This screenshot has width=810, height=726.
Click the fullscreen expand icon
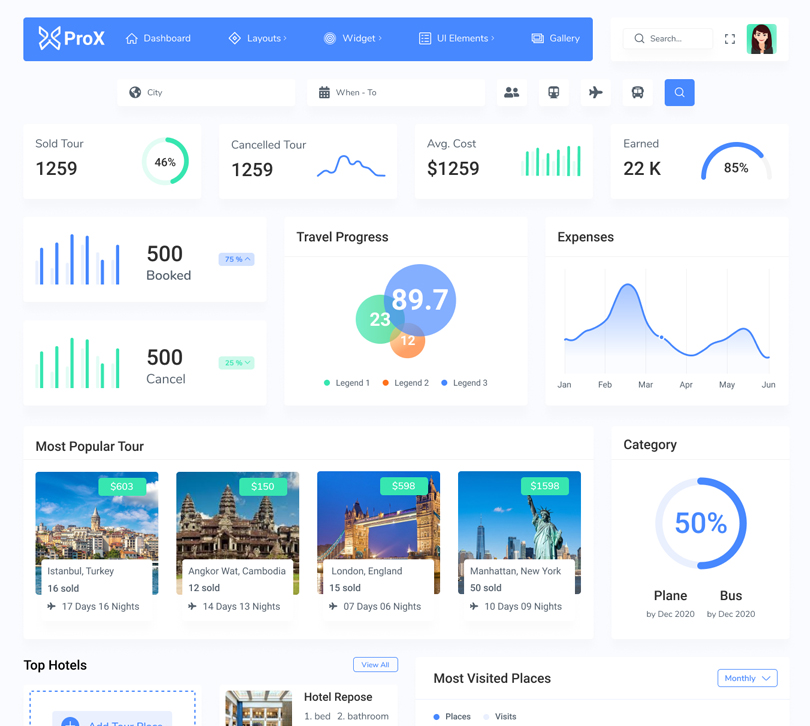(x=730, y=39)
